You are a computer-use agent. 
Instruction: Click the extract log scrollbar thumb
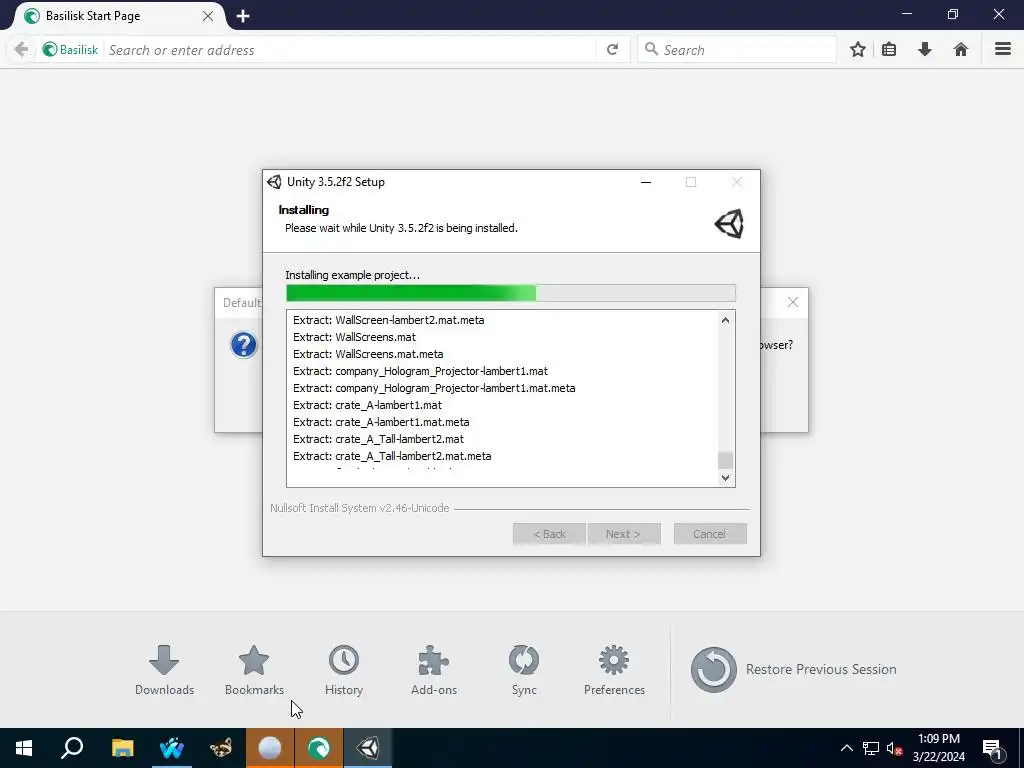click(x=725, y=460)
